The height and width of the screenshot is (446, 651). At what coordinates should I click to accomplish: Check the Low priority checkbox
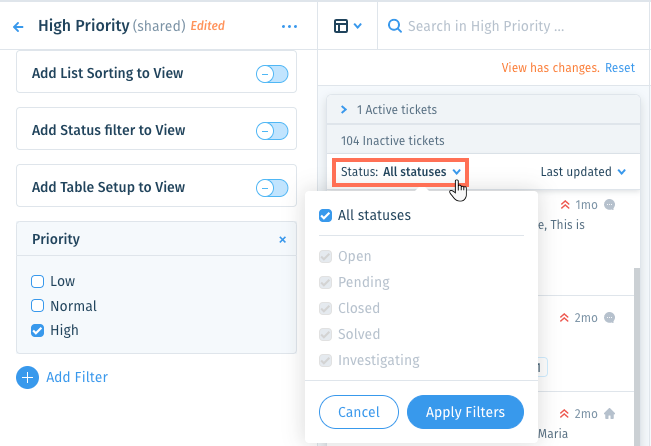pos(37,282)
